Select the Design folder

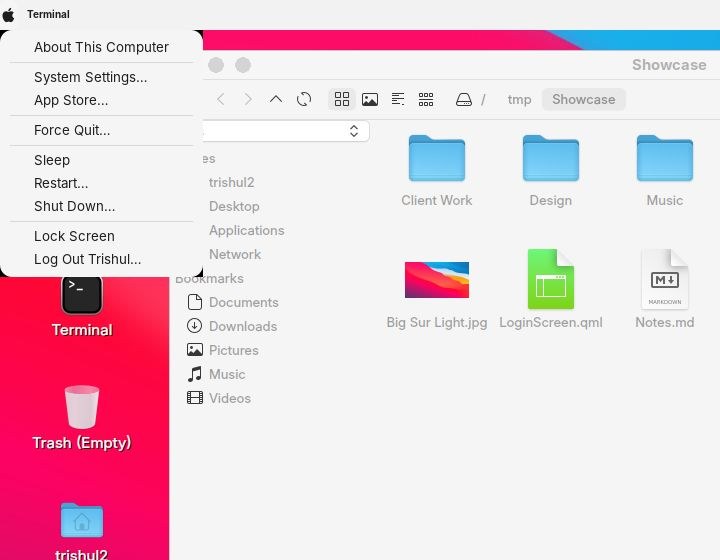(x=551, y=158)
